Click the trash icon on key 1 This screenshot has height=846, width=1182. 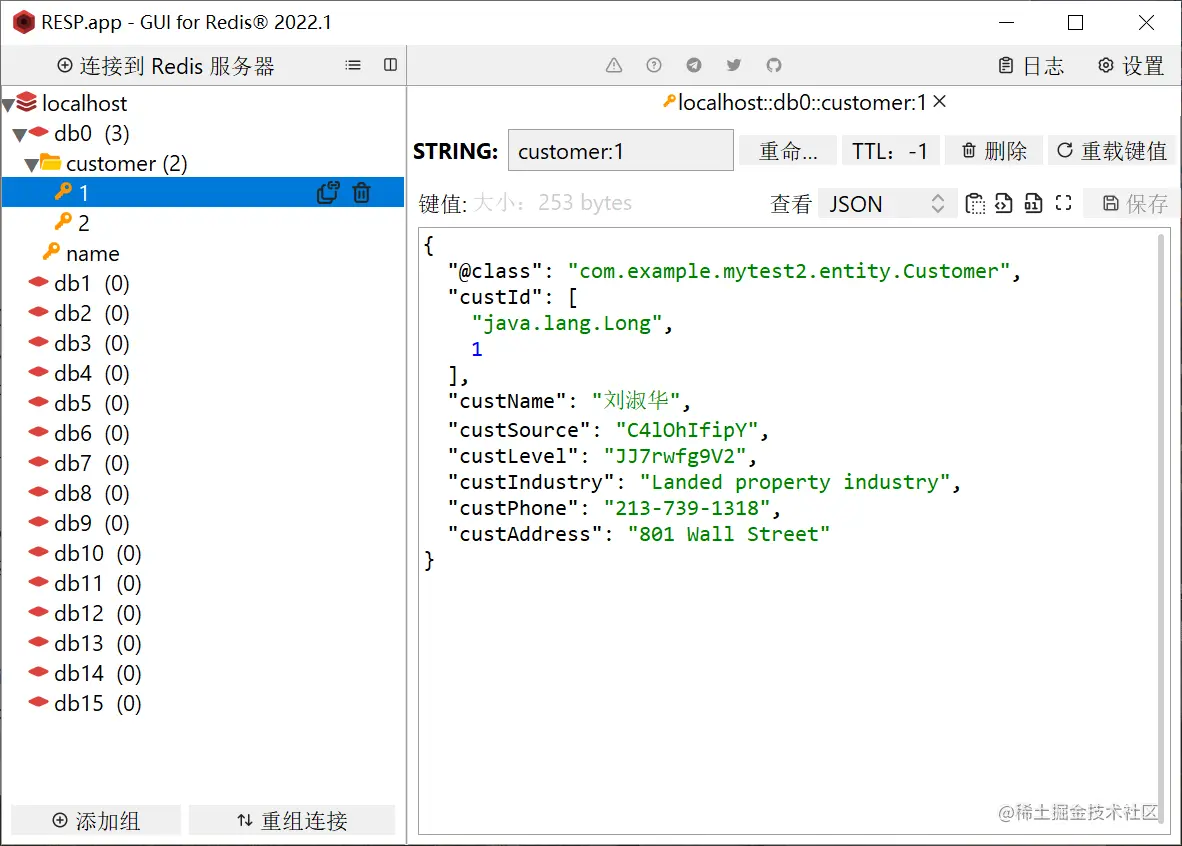[x=362, y=193]
